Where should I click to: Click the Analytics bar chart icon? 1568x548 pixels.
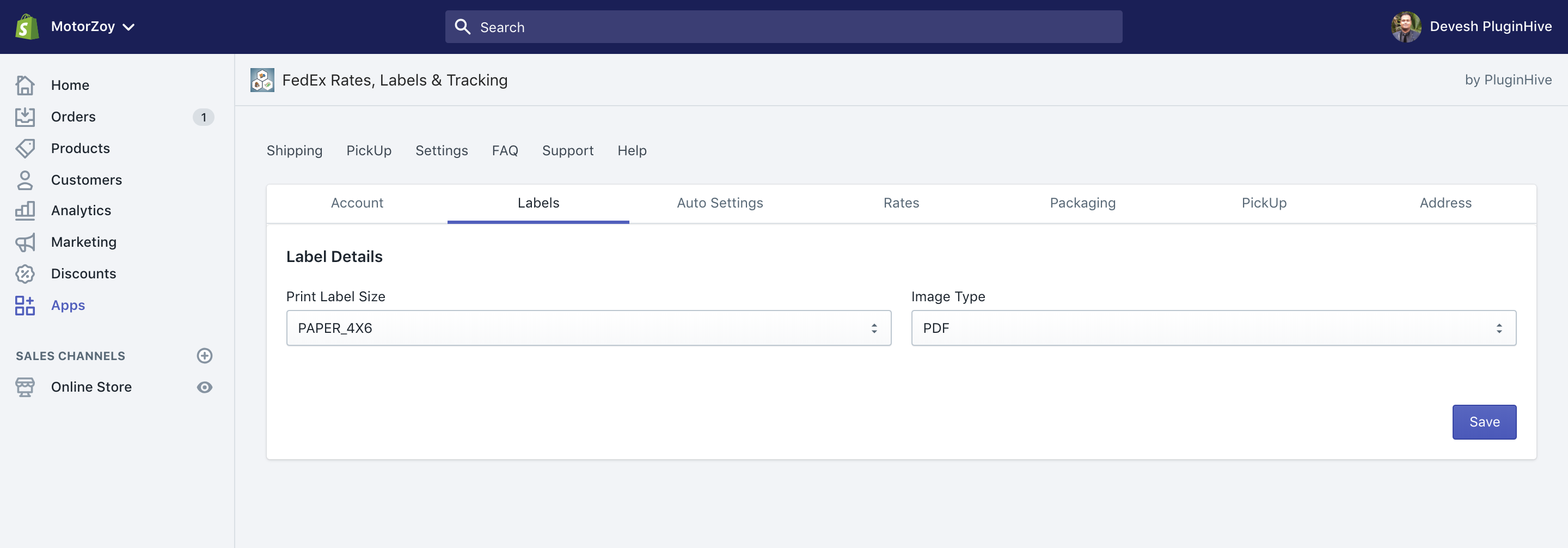click(25, 211)
